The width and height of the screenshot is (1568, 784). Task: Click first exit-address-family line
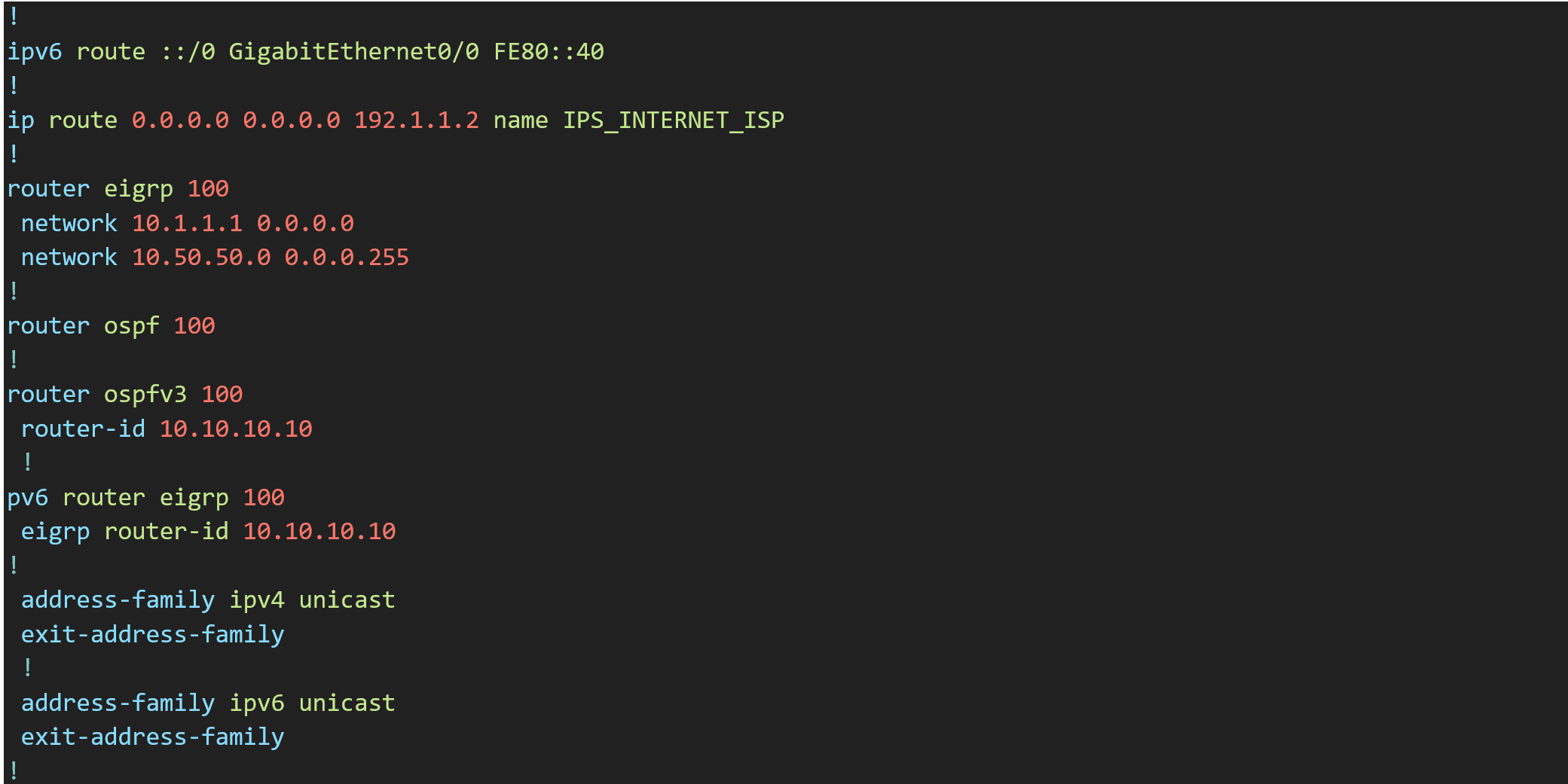[153, 635]
